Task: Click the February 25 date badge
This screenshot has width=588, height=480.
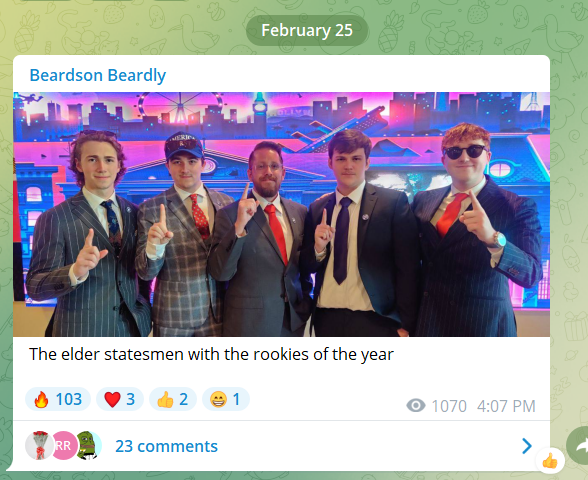Action: [x=307, y=30]
